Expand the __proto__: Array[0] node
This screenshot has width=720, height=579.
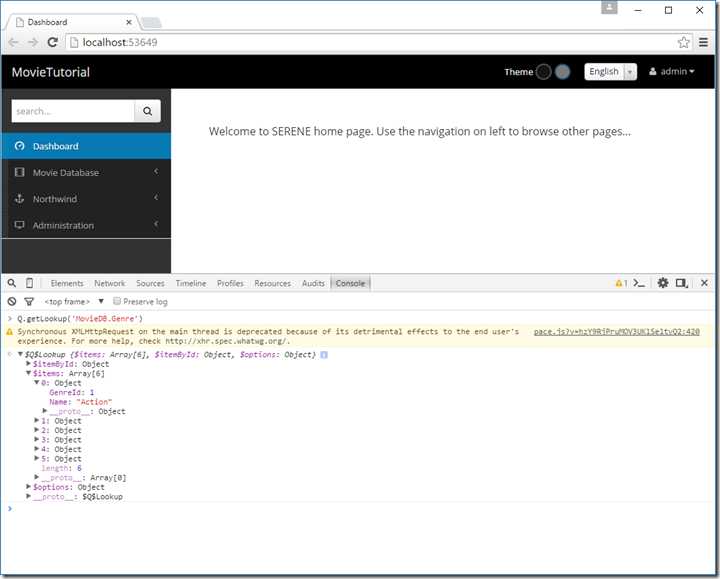[x=37, y=477]
